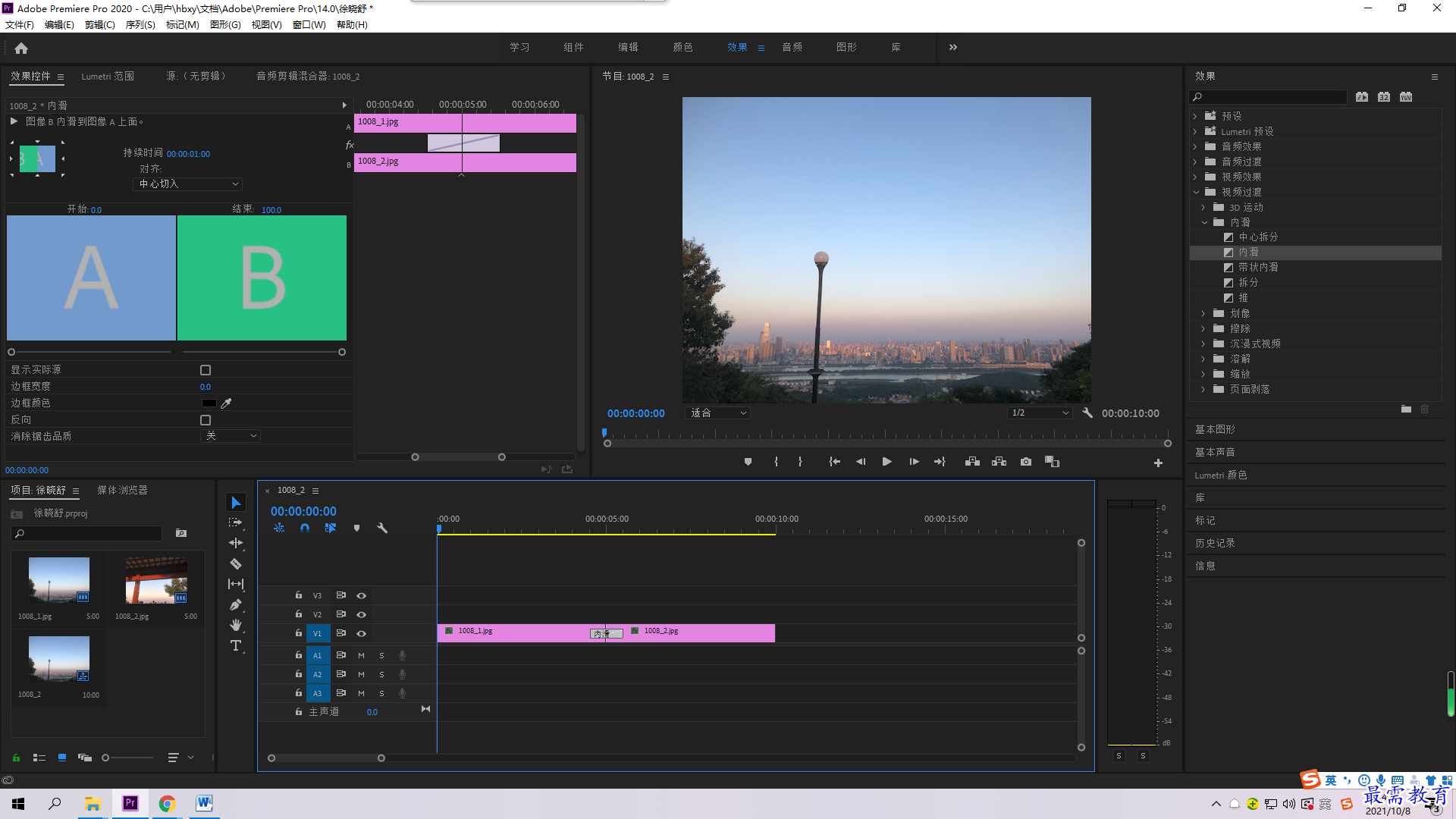
Task: Mute audio track A3
Action: click(x=362, y=694)
